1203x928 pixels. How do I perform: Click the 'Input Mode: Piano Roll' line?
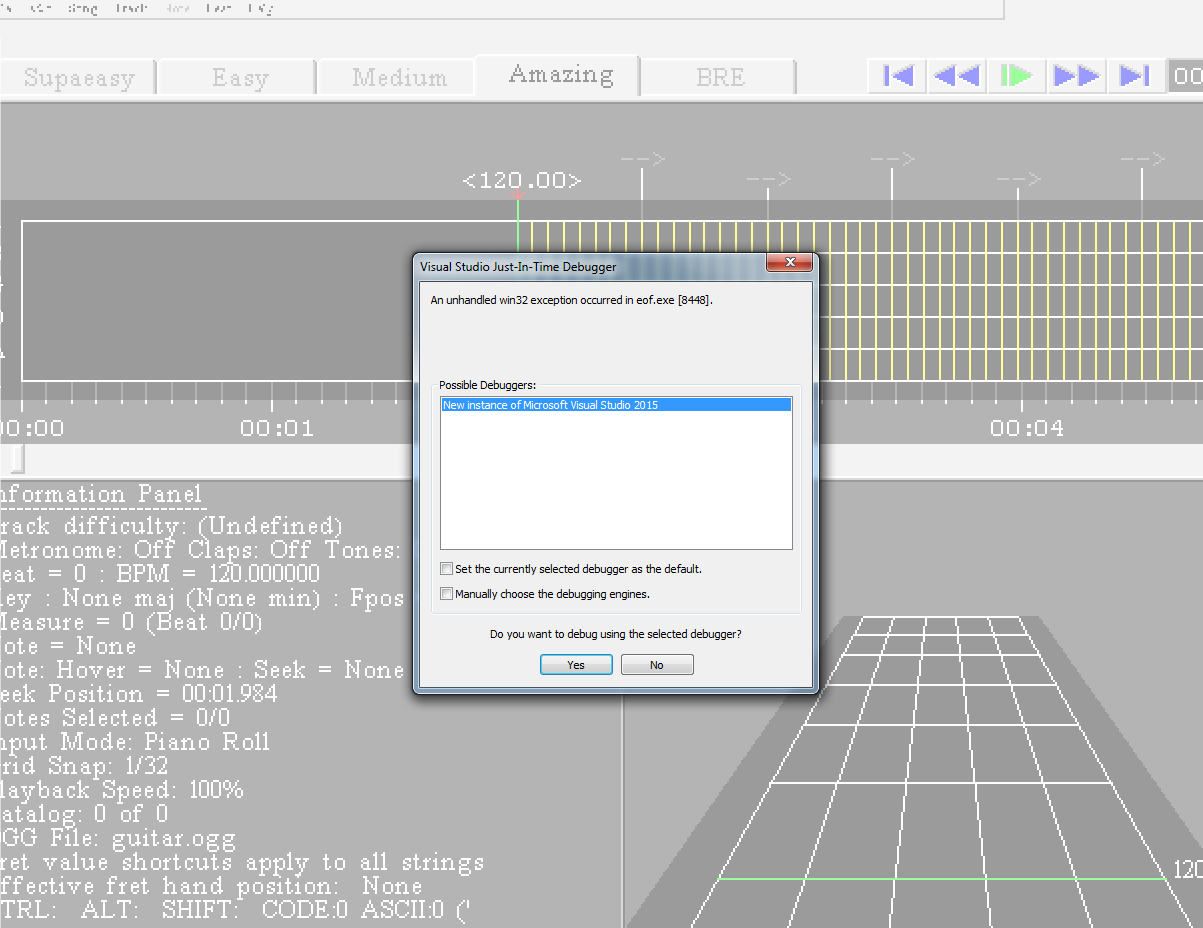pyautogui.click(x=135, y=742)
